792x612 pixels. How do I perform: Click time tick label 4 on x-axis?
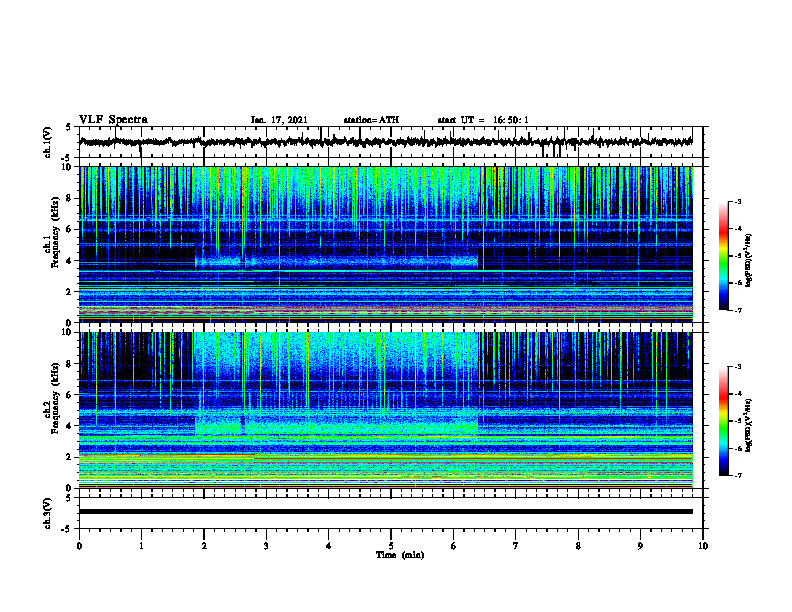(329, 546)
